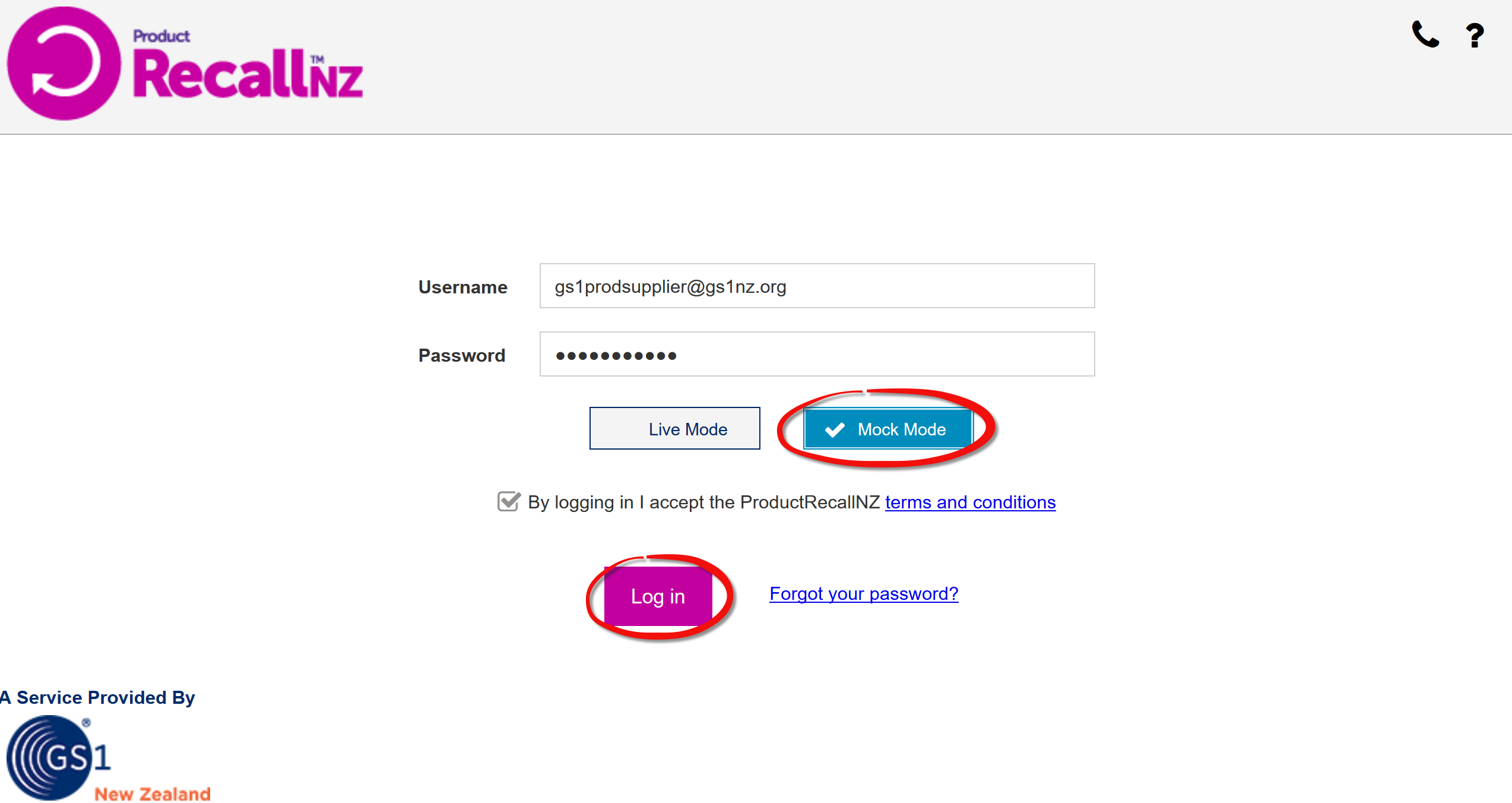Focus the Password input field

(817, 354)
